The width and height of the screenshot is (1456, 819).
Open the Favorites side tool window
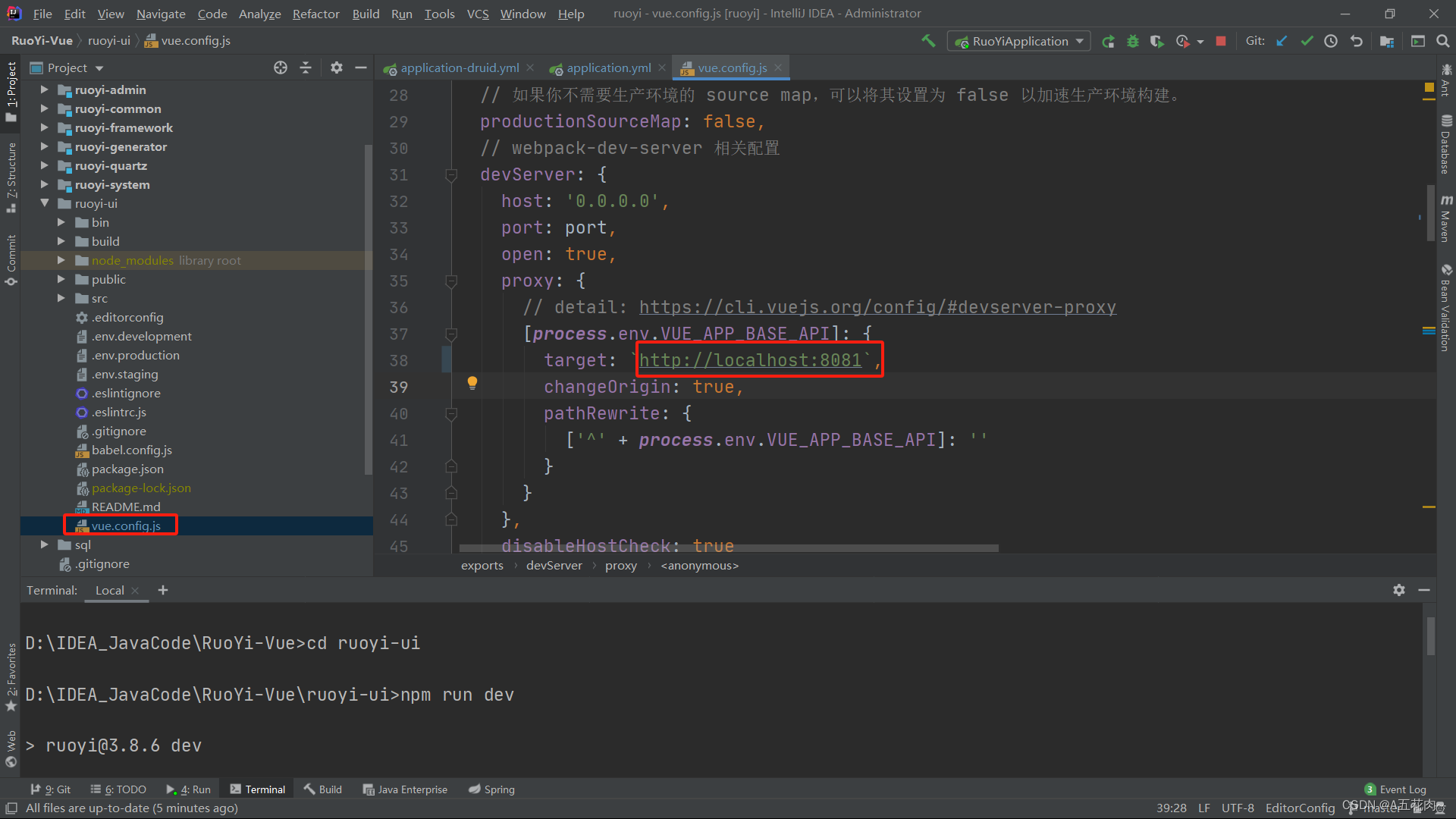click(x=11, y=677)
